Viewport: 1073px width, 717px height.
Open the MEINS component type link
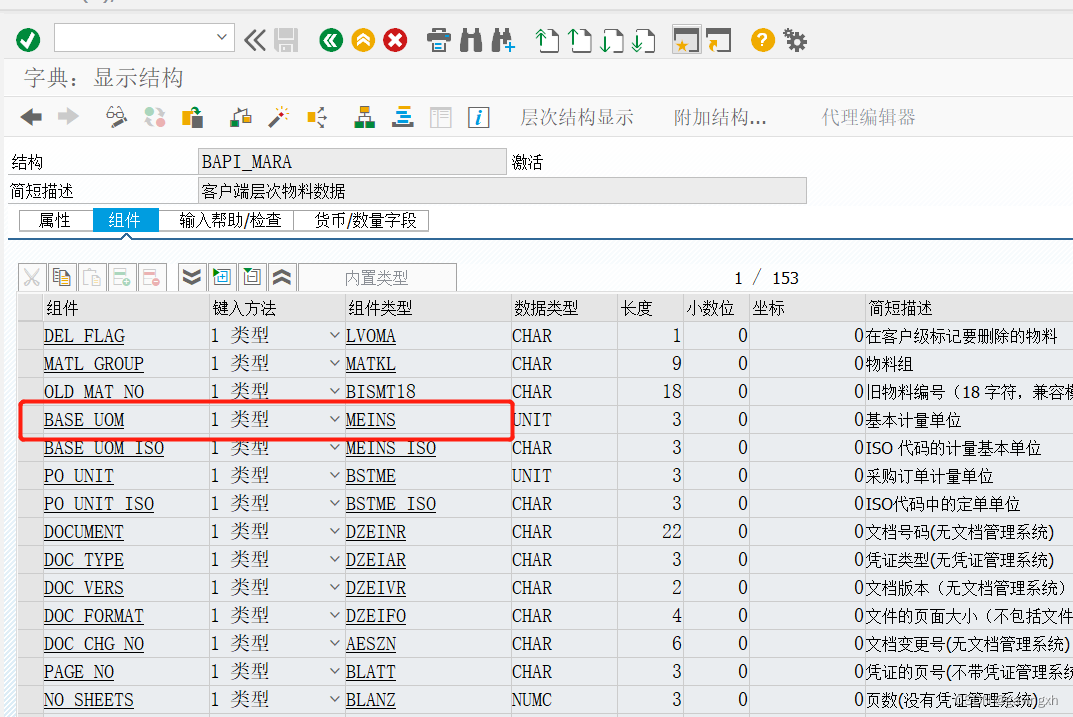(370, 420)
